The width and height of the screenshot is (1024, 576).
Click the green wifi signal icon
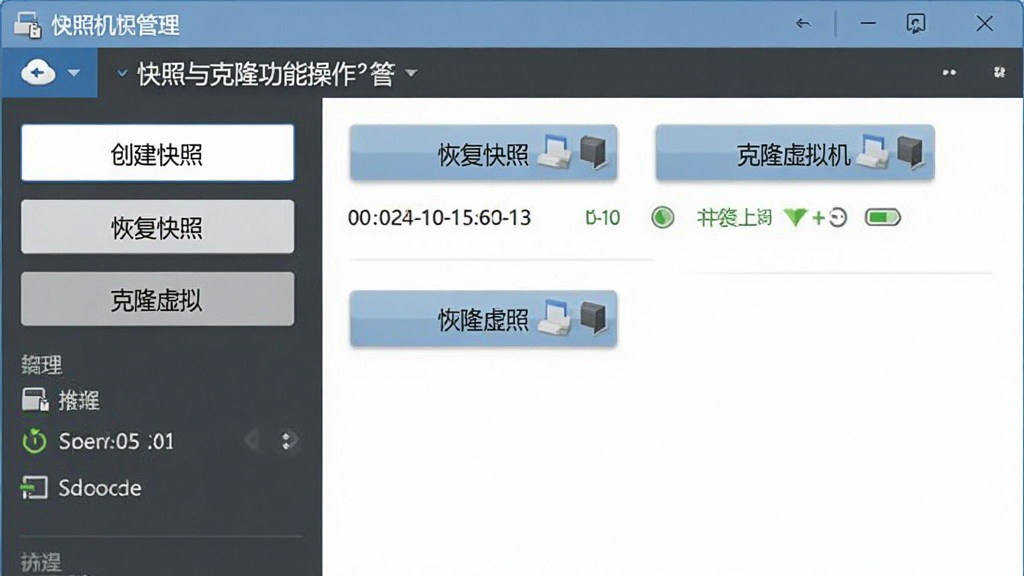coord(795,217)
